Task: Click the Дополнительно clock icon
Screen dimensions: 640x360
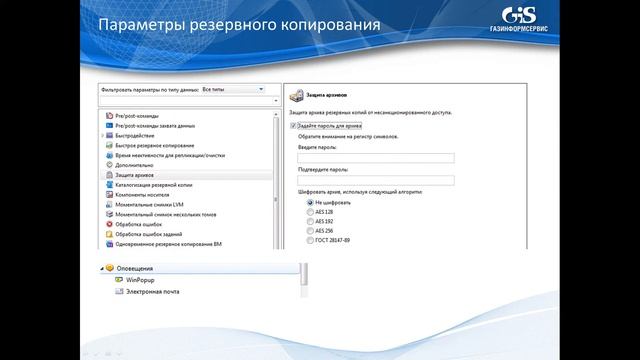Action: (109, 165)
